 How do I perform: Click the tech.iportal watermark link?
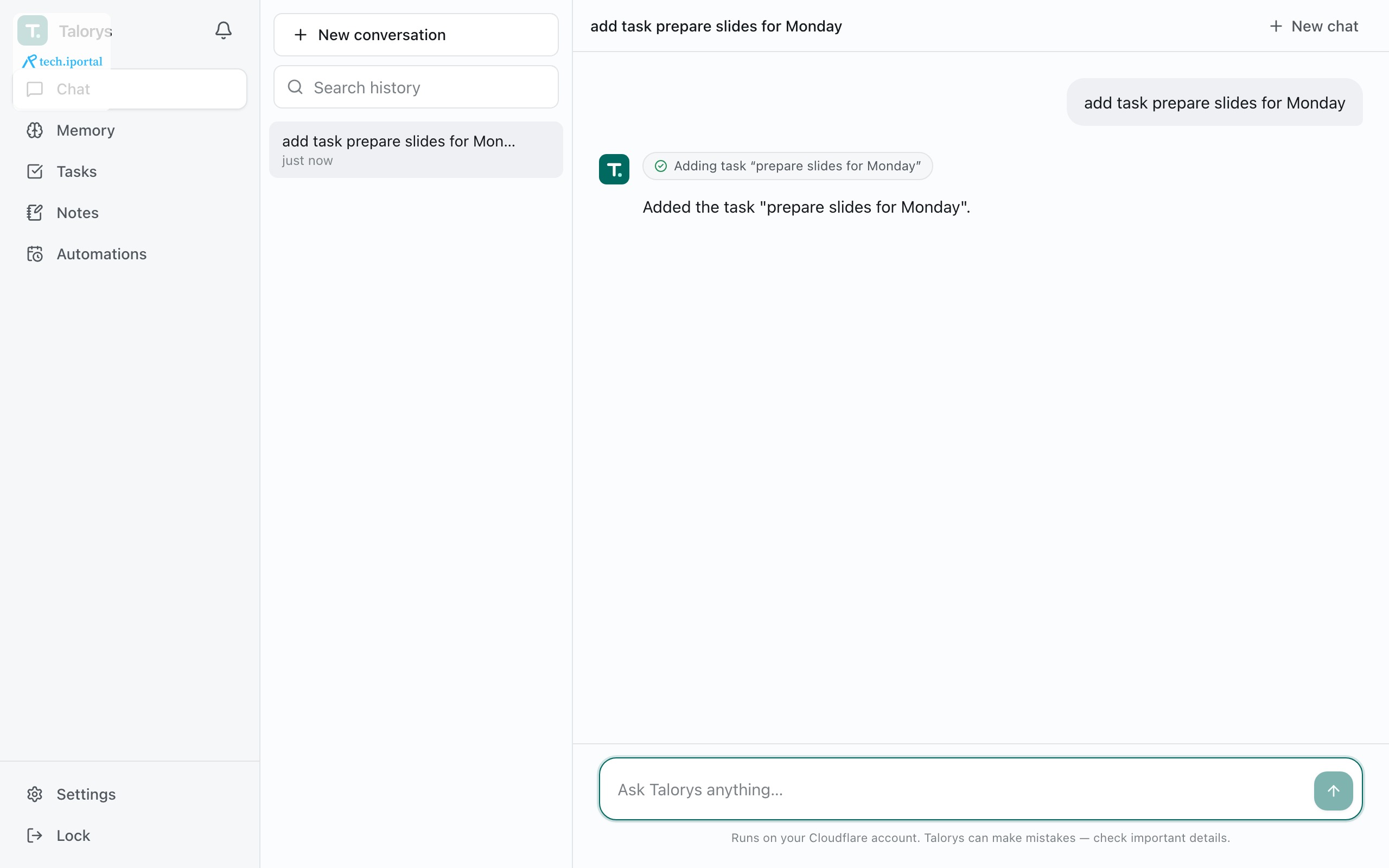tap(62, 61)
